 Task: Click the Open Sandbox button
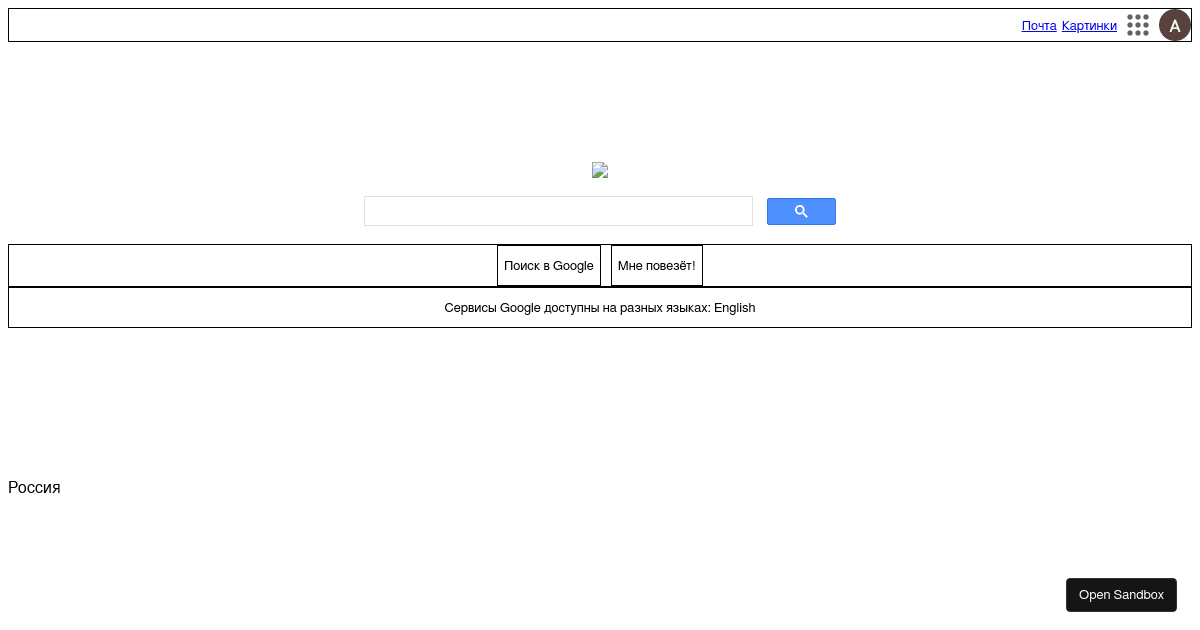point(1121,595)
